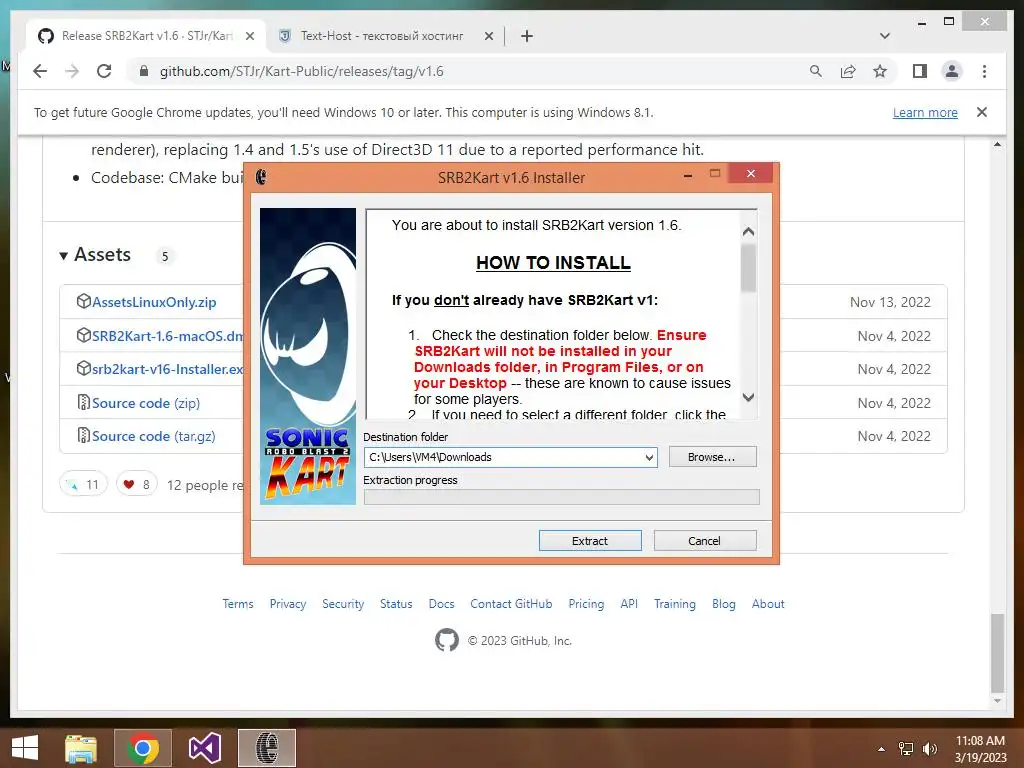Open the Privacy footer link
1024x768 pixels.
[x=288, y=604]
